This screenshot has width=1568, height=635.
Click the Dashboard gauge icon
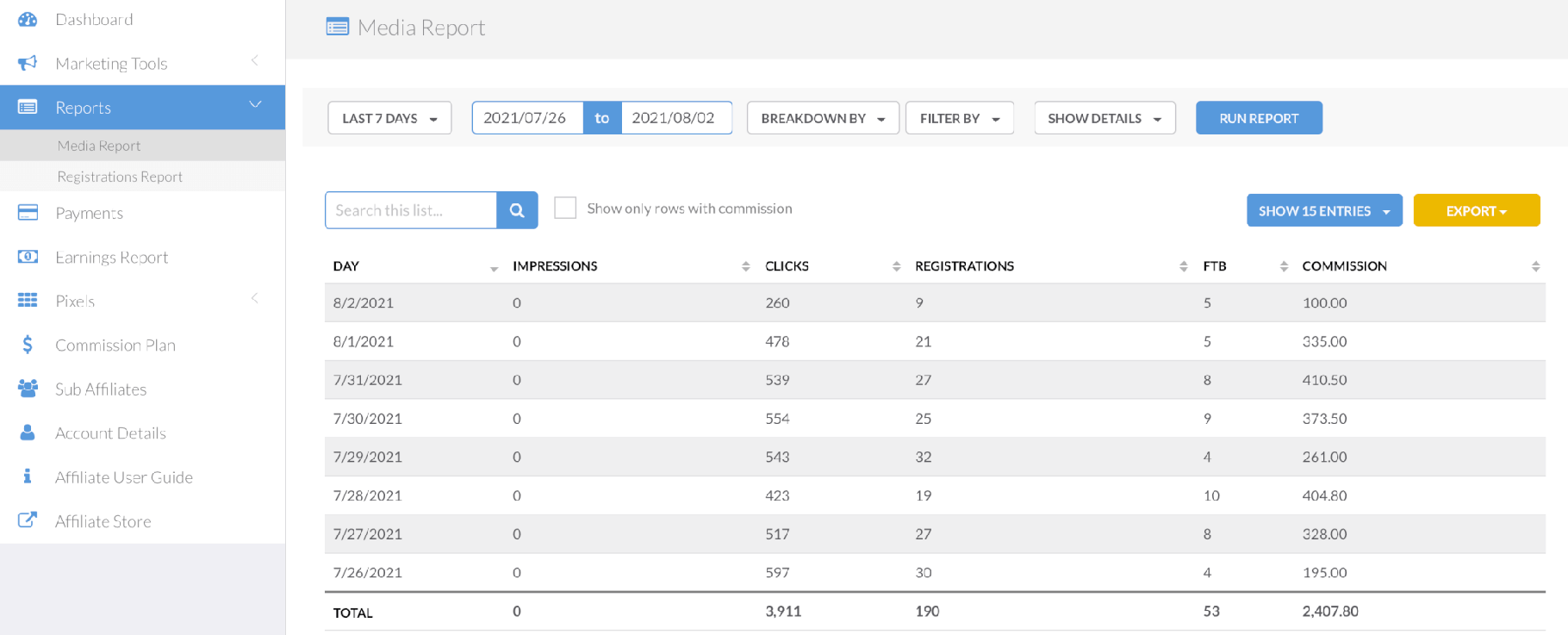tap(28, 19)
